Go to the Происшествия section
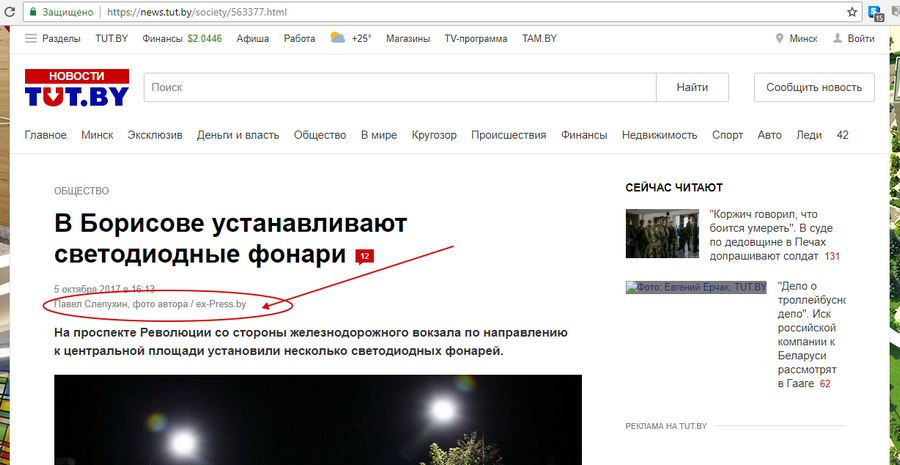 (508, 135)
